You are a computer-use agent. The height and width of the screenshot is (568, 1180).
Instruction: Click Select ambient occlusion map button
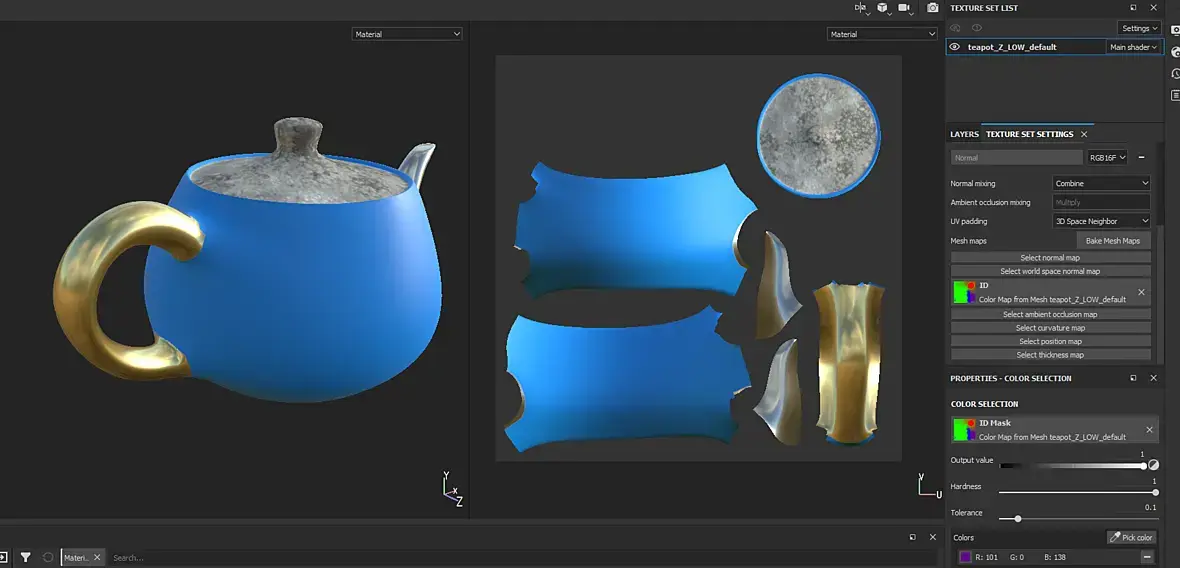point(1051,314)
